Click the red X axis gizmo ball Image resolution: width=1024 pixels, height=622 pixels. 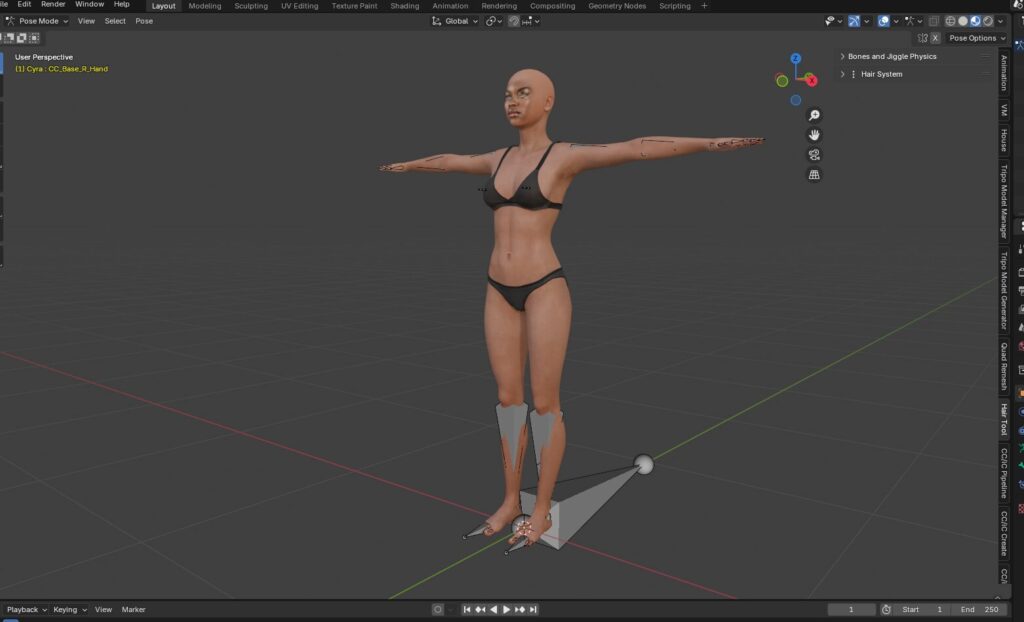812,81
